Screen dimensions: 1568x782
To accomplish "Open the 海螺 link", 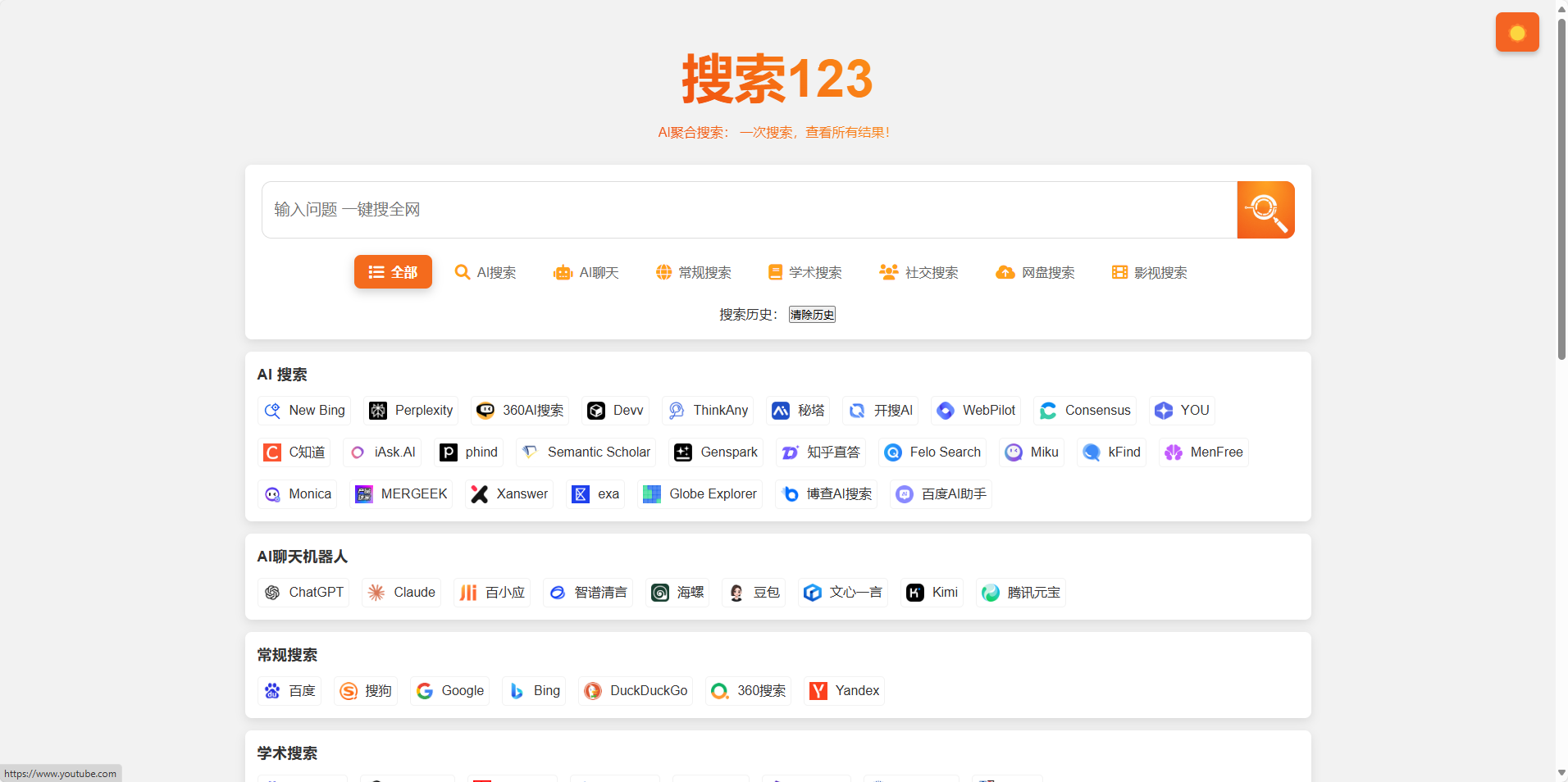I will click(677, 593).
